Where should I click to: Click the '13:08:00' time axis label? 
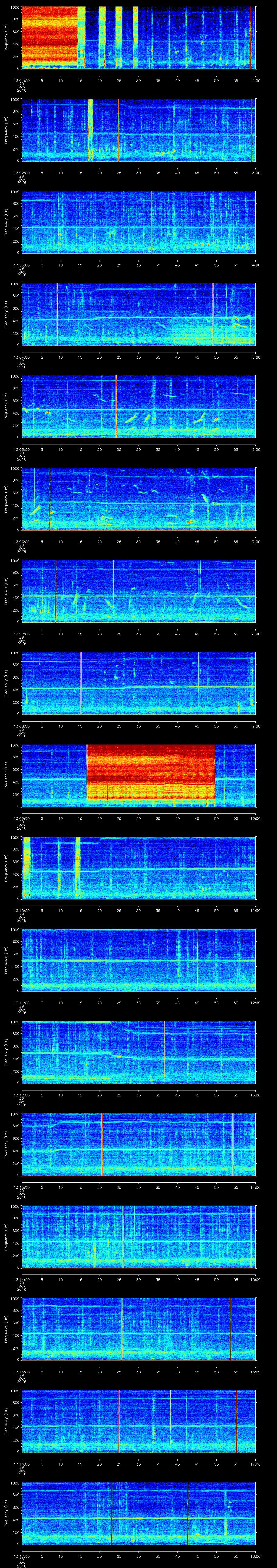(x=21, y=727)
